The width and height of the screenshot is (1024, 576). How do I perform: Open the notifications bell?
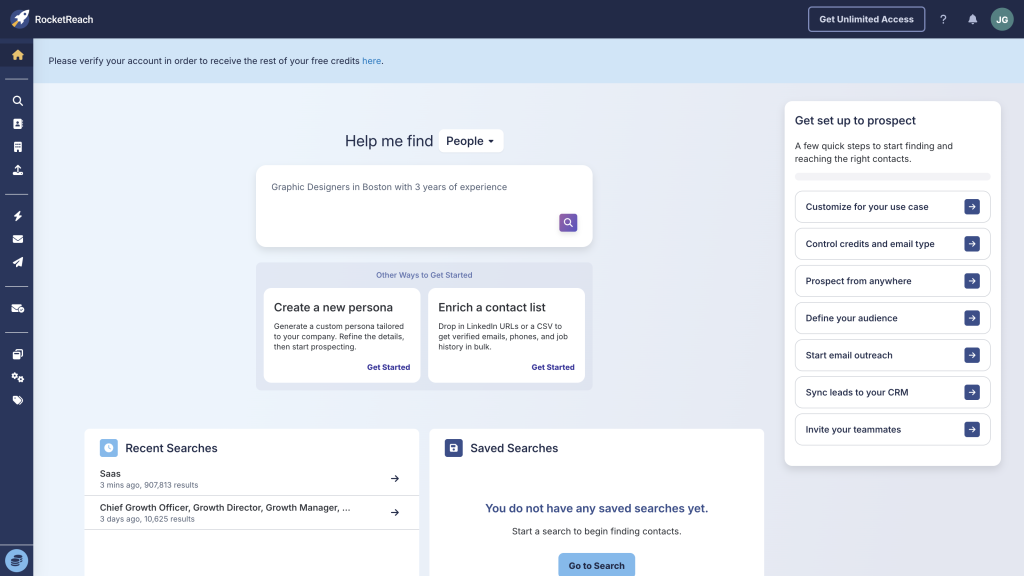(x=972, y=20)
